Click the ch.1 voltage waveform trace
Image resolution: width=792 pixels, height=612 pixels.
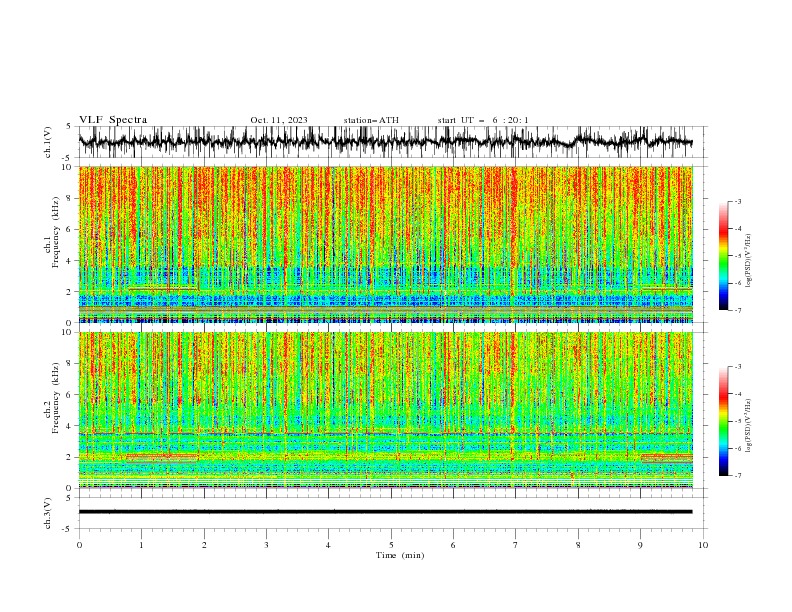click(x=385, y=142)
